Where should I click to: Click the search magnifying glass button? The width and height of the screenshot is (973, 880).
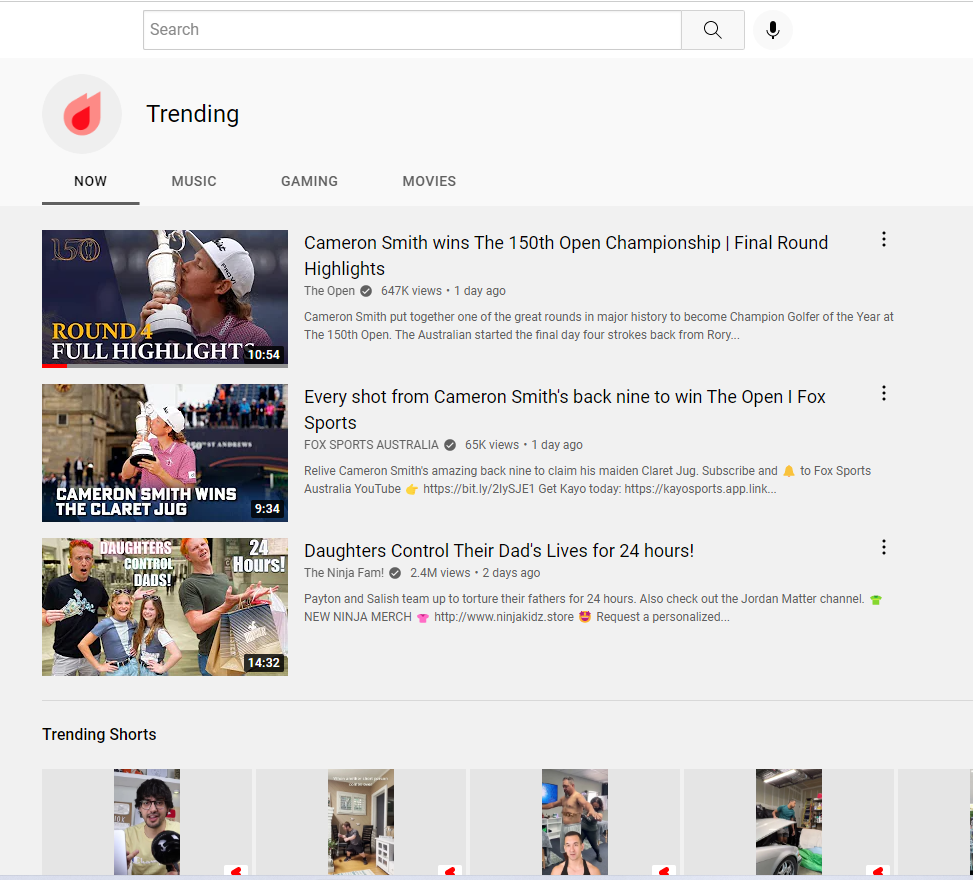[x=712, y=30]
